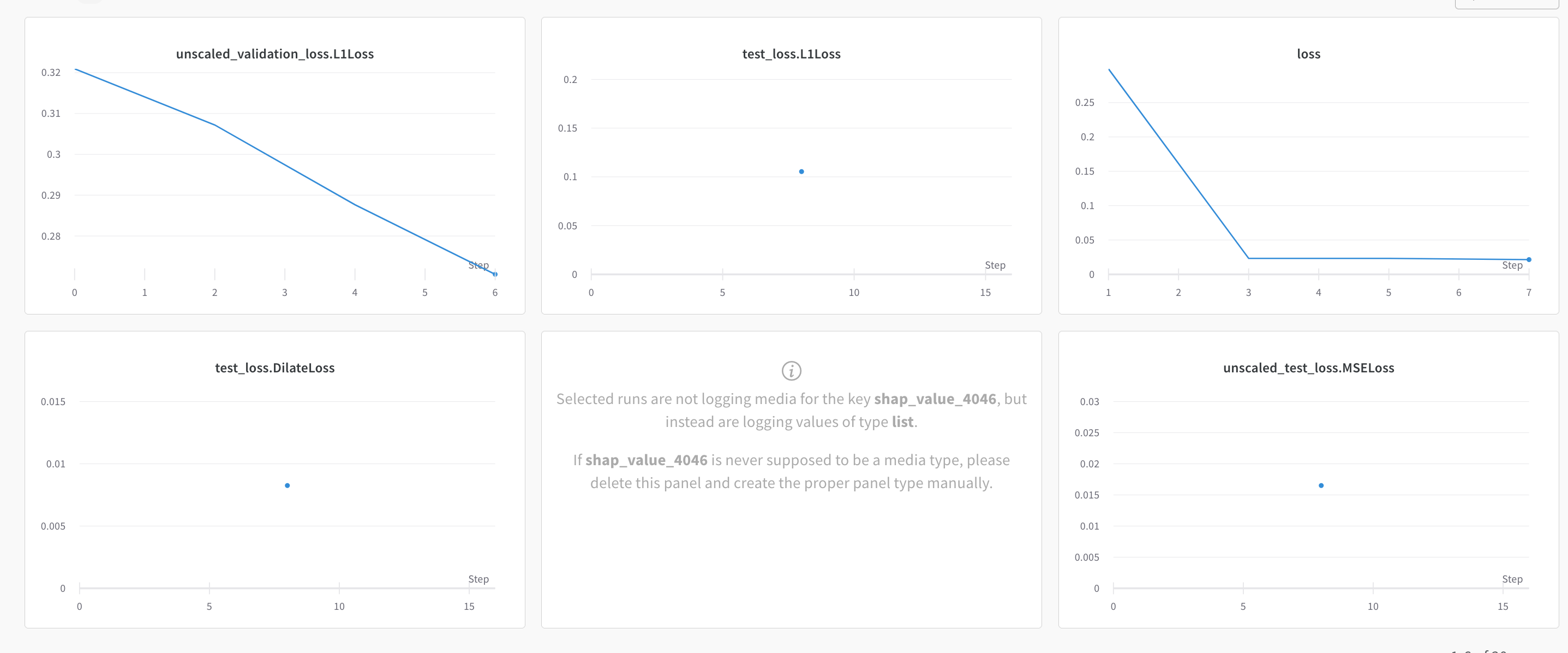This screenshot has height=653, width=1568.
Task: Click the loss line elbow at step 3
Action: (1248, 258)
